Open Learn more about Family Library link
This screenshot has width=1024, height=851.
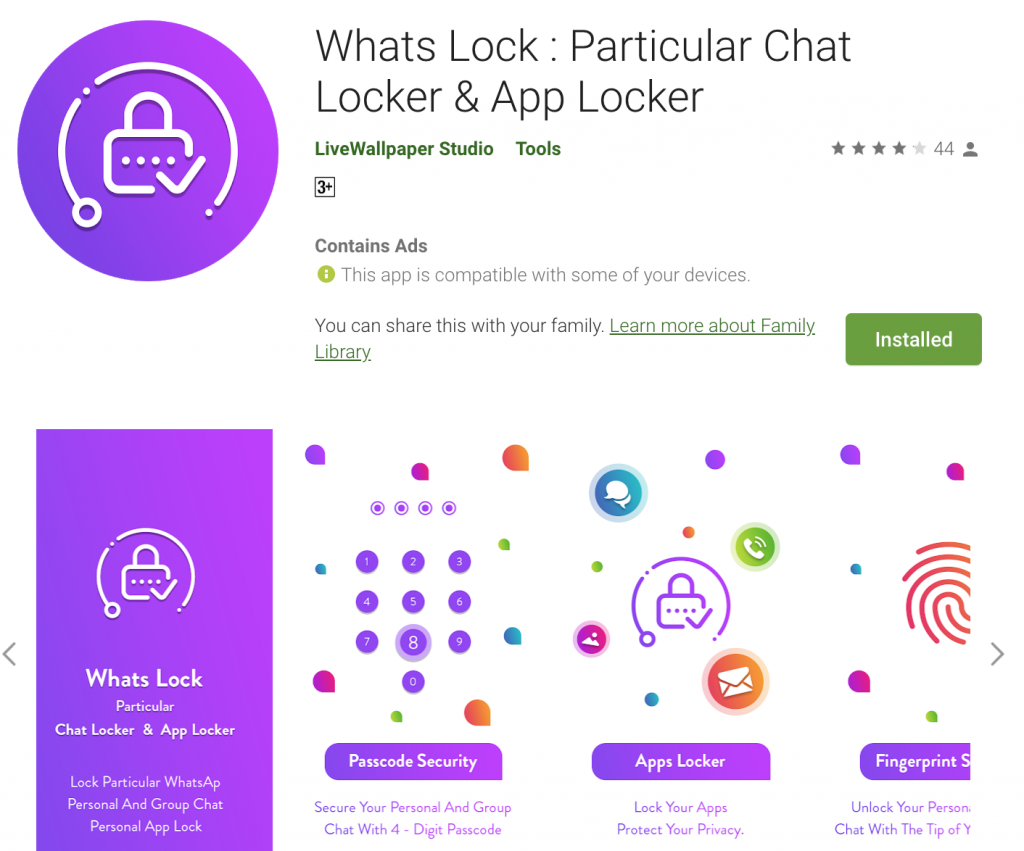[565, 338]
